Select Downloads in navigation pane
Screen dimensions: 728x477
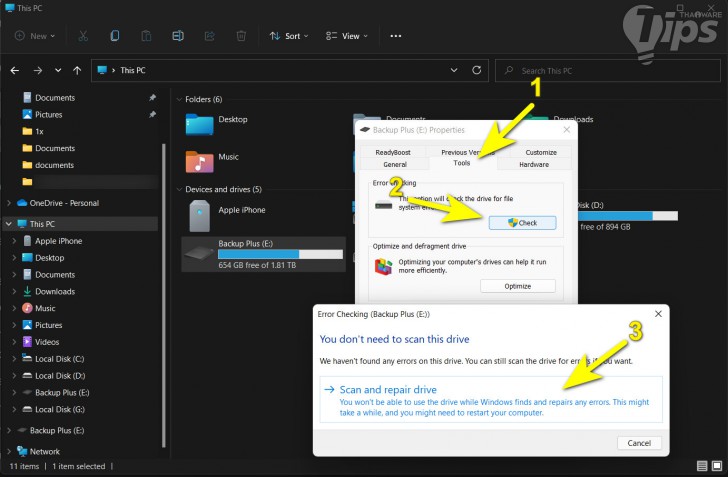[55, 291]
